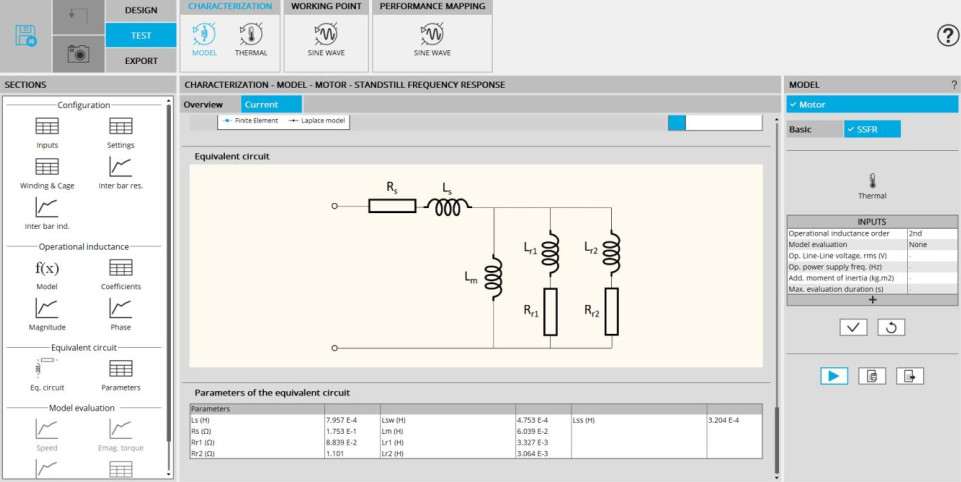Open the Operational inductance order dropdown value

point(930,233)
